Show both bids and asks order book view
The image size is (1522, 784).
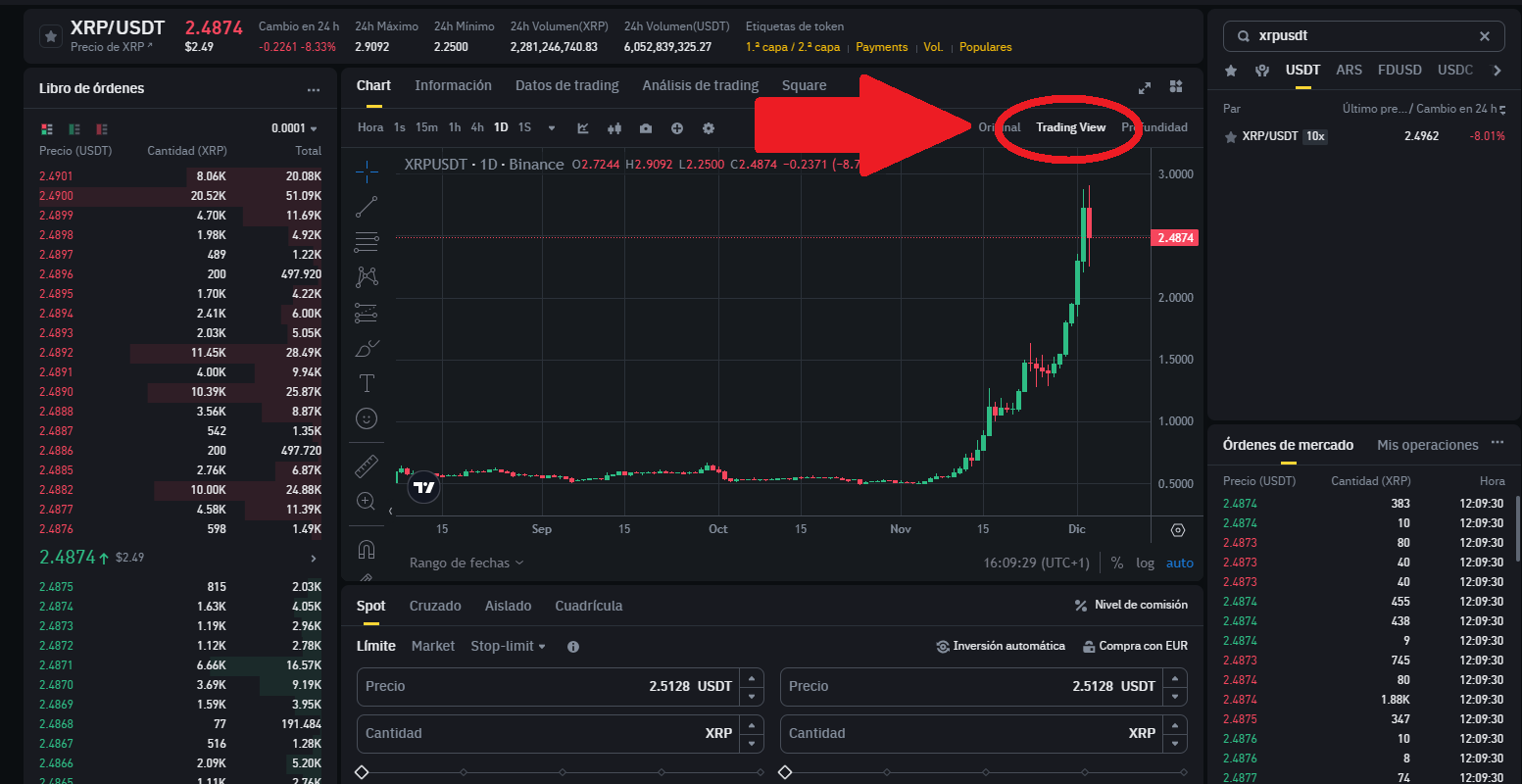[46, 128]
